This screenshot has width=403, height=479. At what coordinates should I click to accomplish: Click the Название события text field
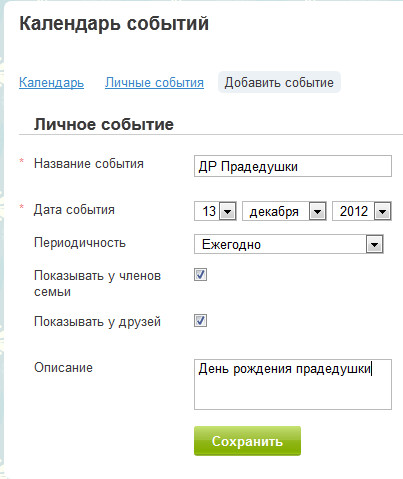point(293,166)
